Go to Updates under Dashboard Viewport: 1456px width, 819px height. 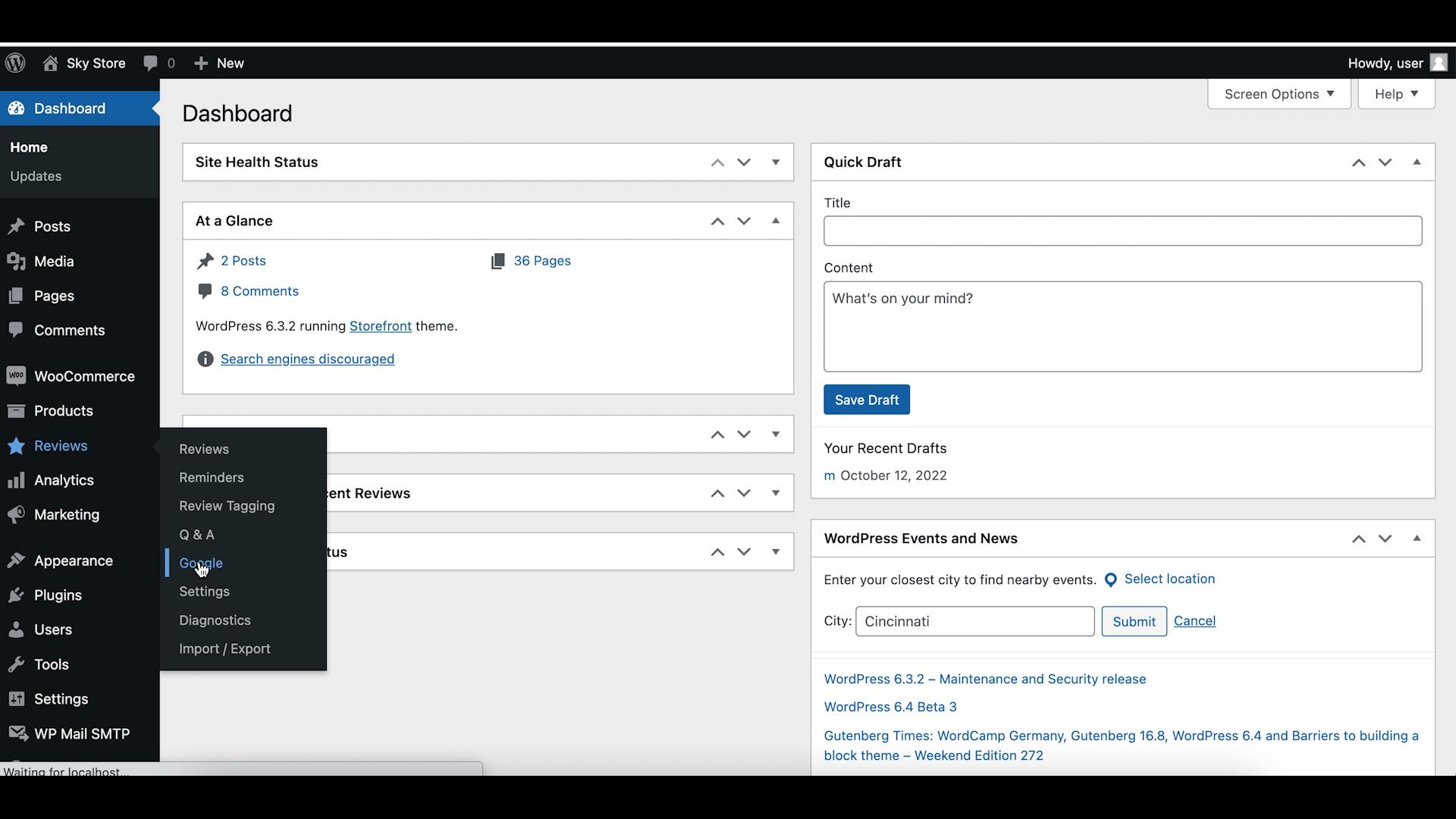click(x=36, y=176)
